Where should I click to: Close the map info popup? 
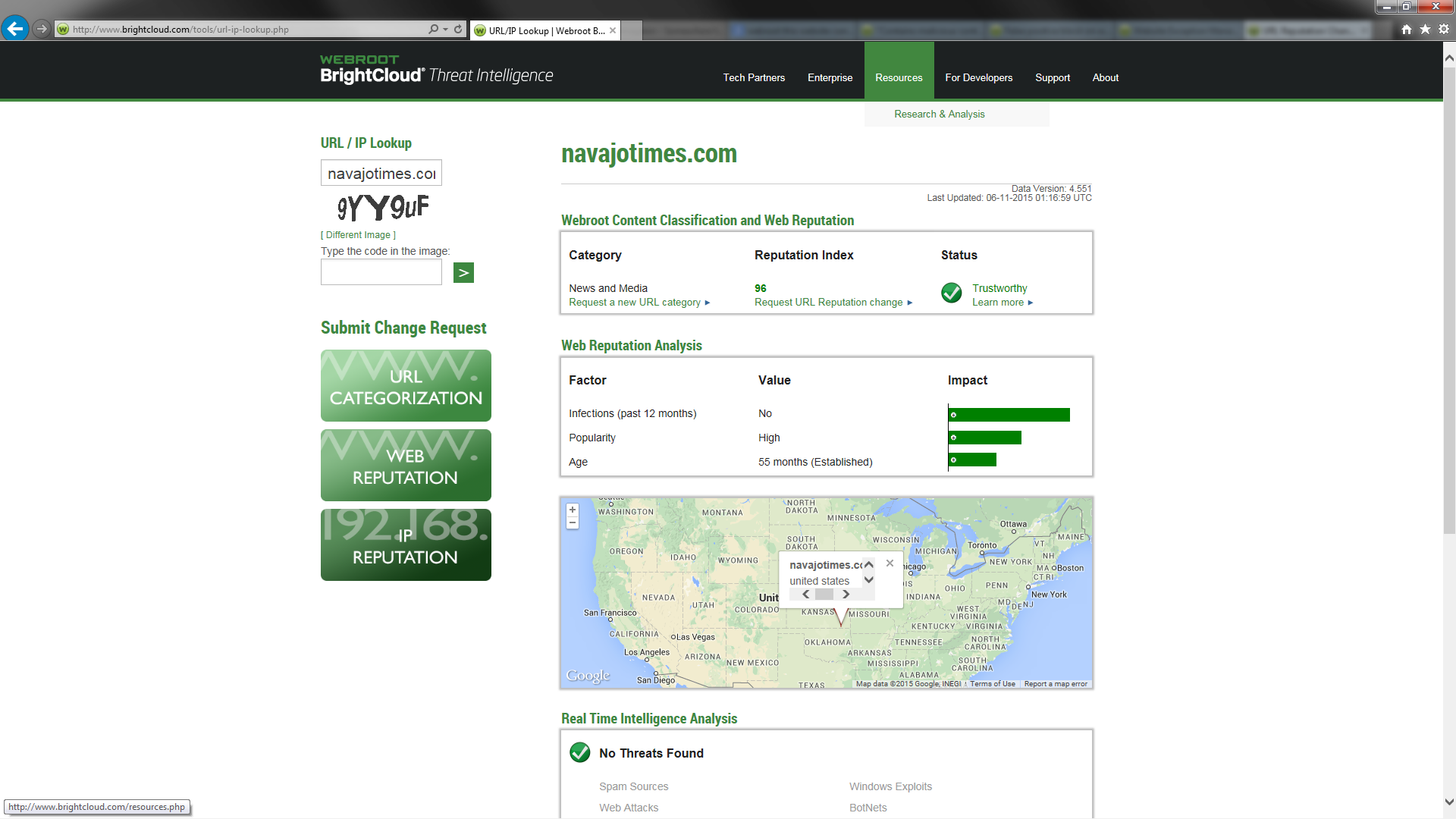point(890,563)
